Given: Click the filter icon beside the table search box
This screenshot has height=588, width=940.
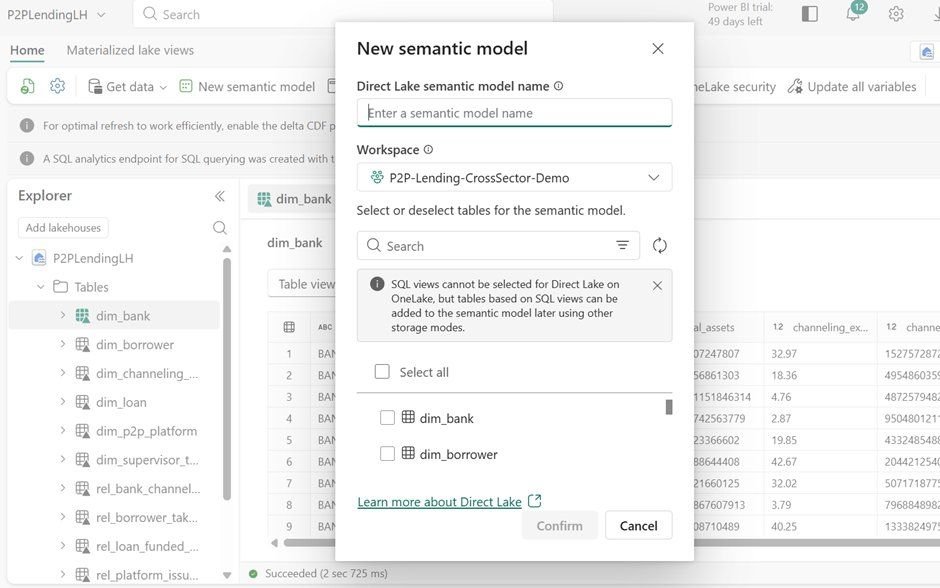Looking at the screenshot, I should click(x=622, y=244).
